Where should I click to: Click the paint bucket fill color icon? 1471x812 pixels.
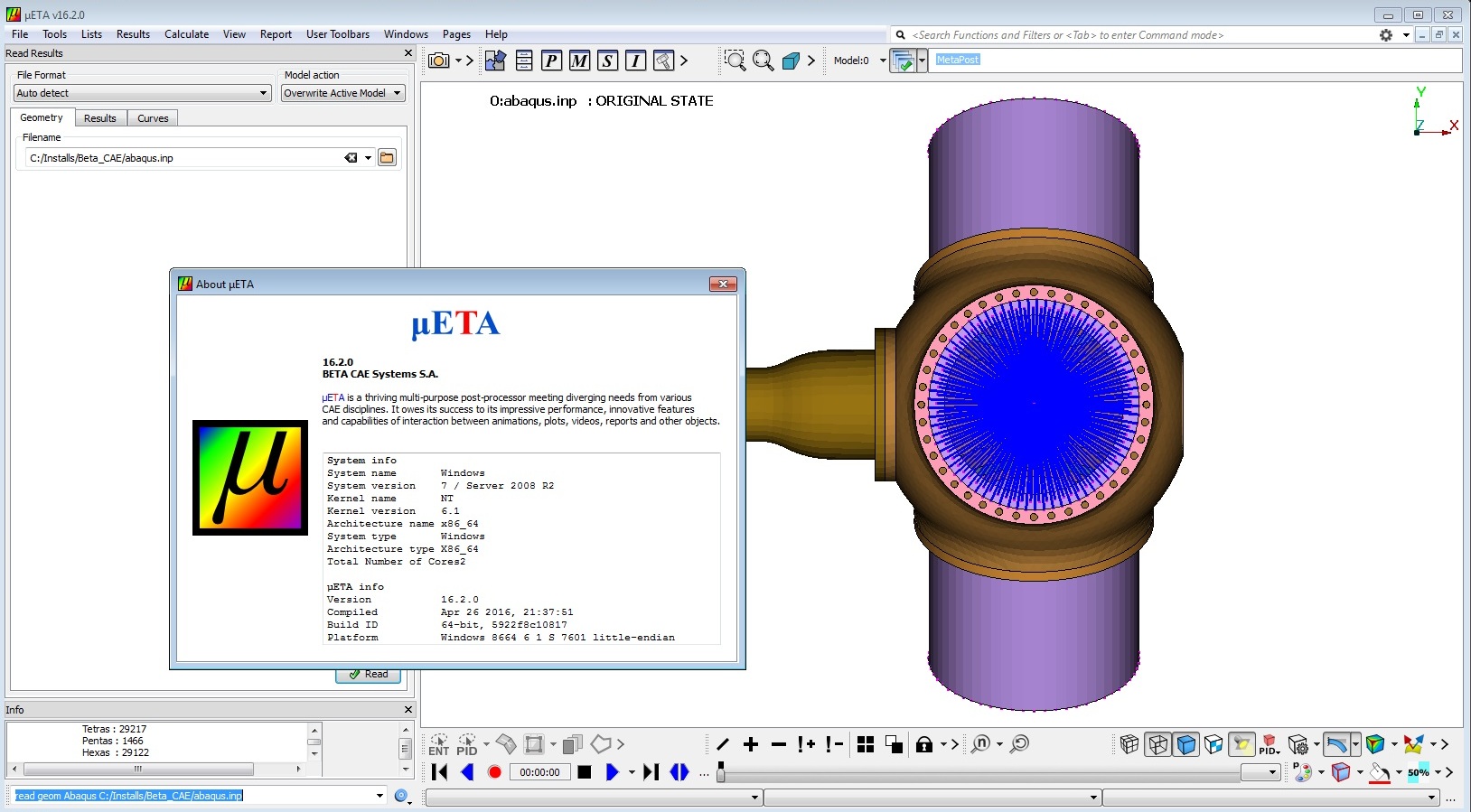click(1379, 772)
